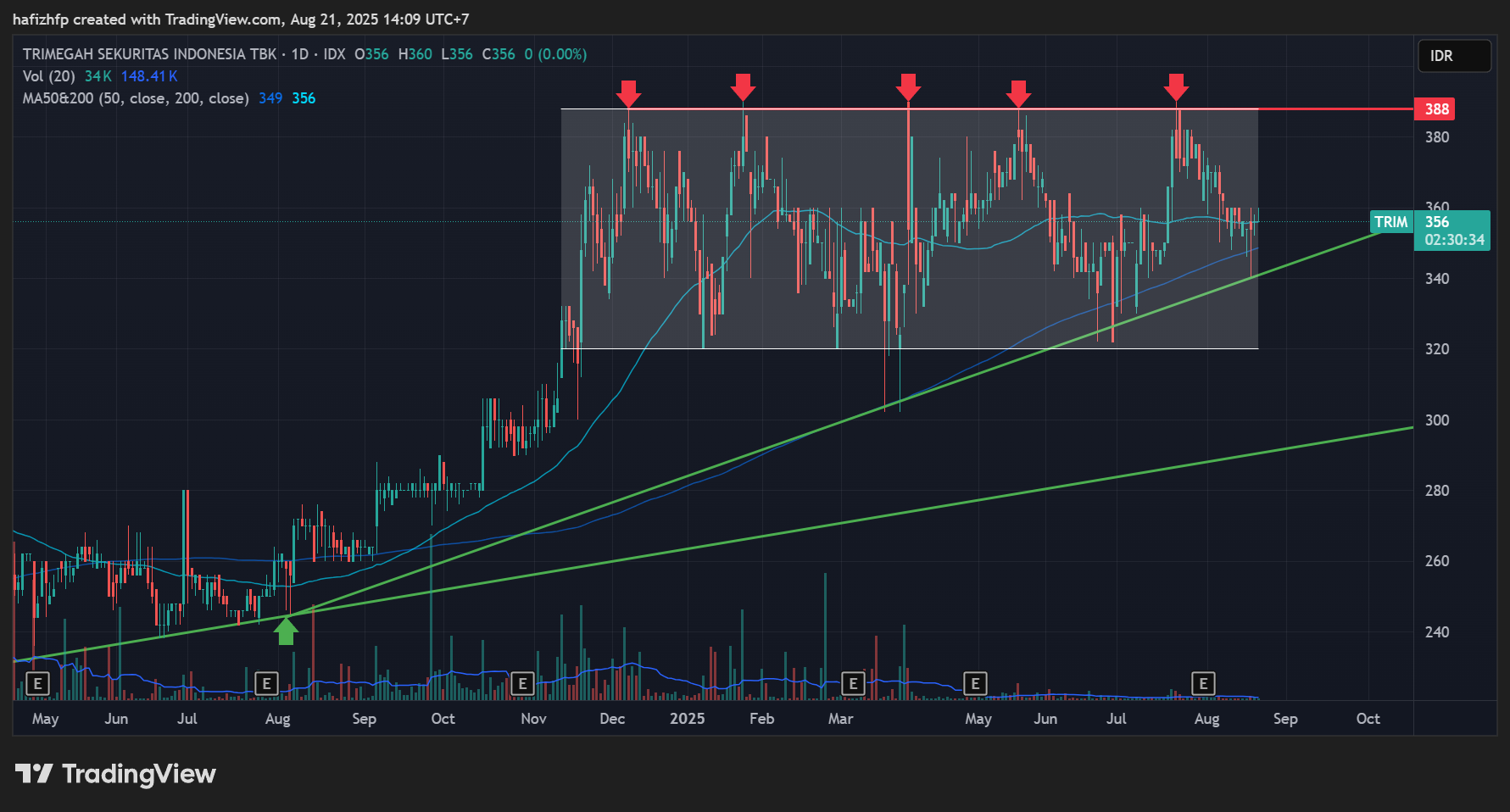The width and height of the screenshot is (1510, 812).
Task: Click the O356 open value
Action: point(371,54)
